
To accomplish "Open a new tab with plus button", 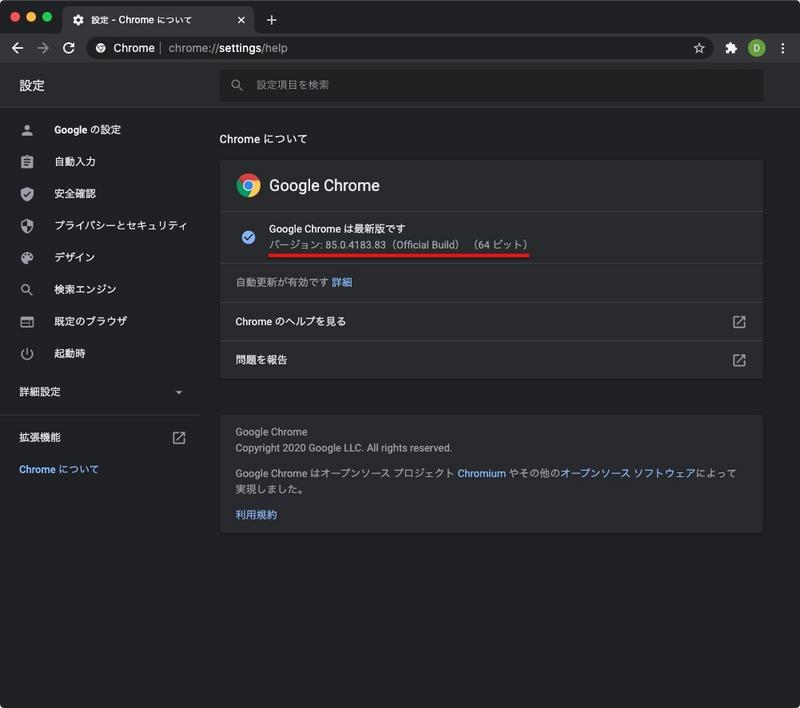I will click(271, 20).
